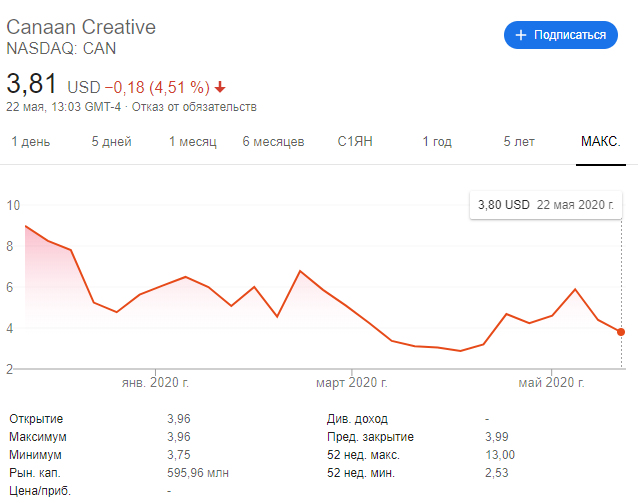Select the МАКС. tab
638x503 pixels.
601,142
